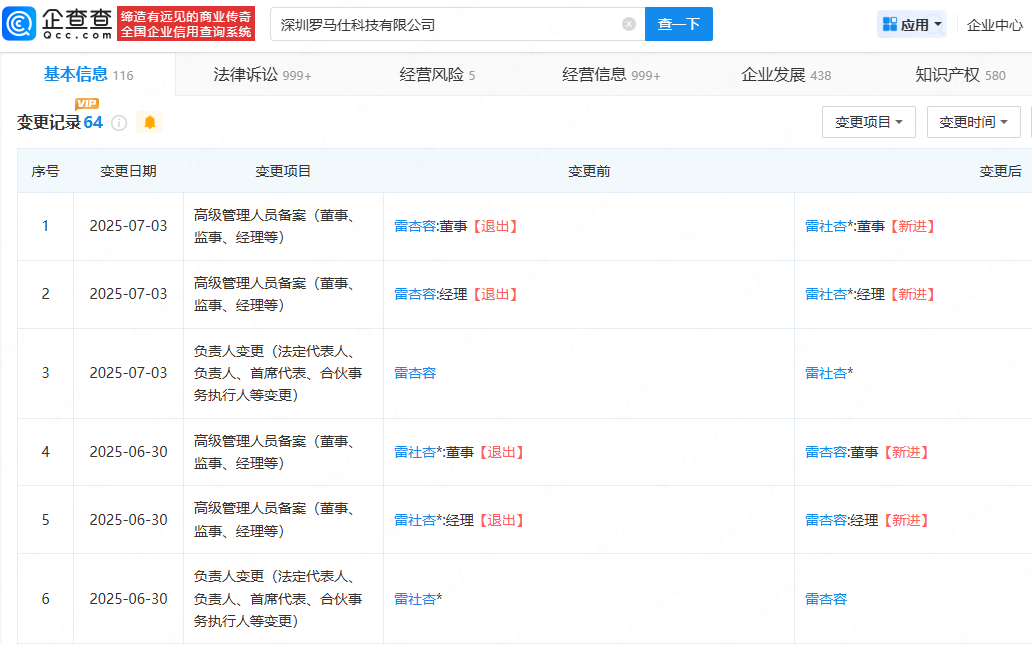Viewport: 1032px width, 645px height.
Task: Click the 应用 grid icon at top right
Action: (x=889, y=23)
